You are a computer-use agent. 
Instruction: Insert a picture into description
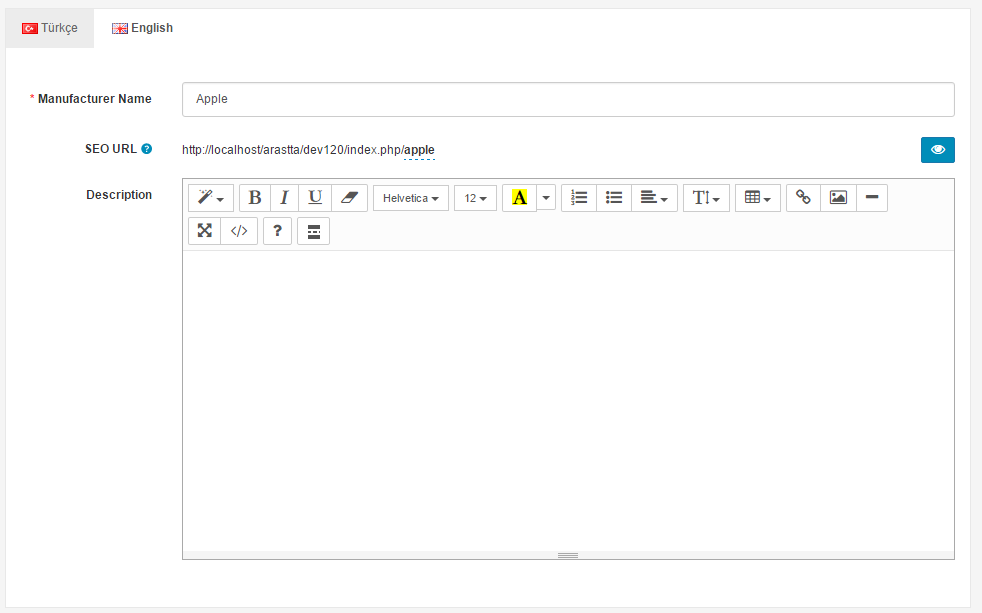(x=839, y=198)
